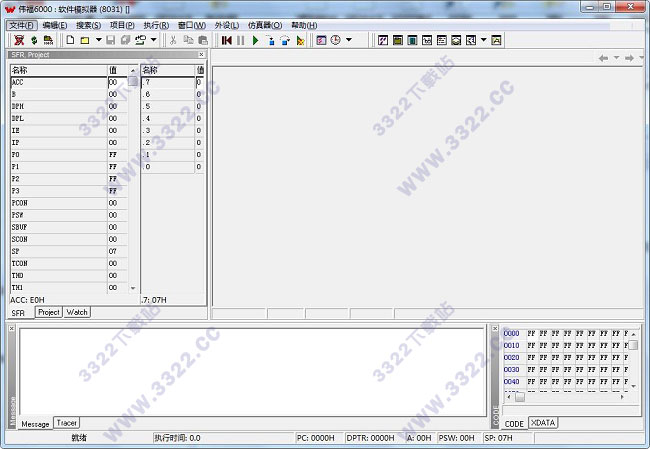Click address 0010 in CODE memory view

pos(511,345)
